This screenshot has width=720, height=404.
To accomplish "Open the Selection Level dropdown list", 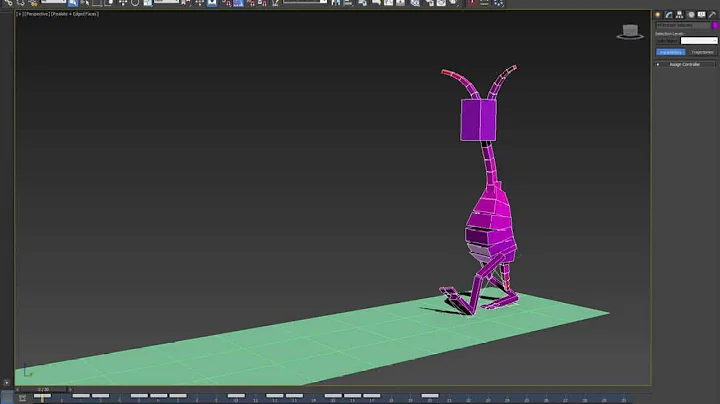I will coord(699,41).
